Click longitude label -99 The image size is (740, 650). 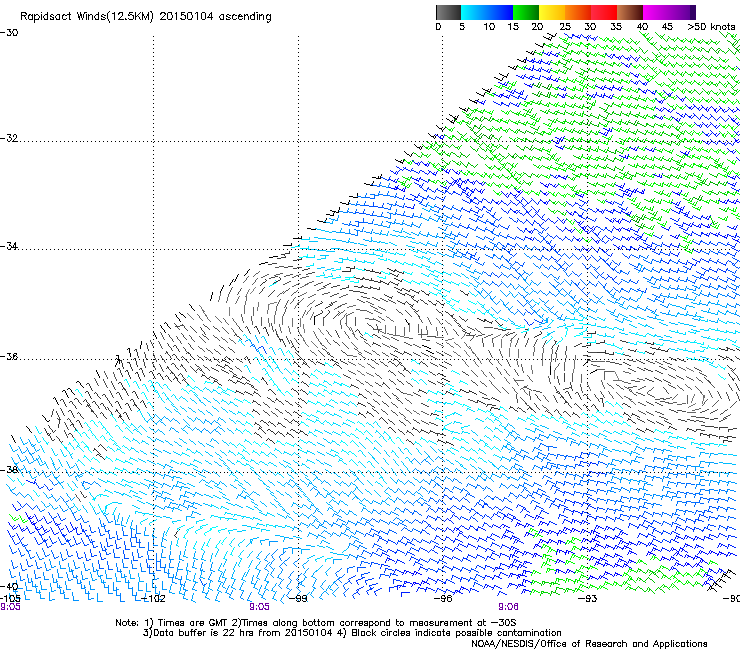coord(298,599)
